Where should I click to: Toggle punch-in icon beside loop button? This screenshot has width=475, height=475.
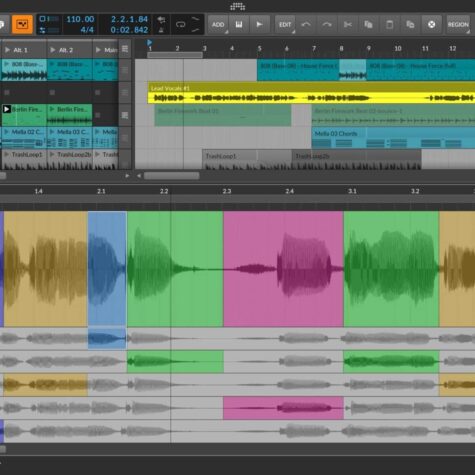(x=196, y=19)
